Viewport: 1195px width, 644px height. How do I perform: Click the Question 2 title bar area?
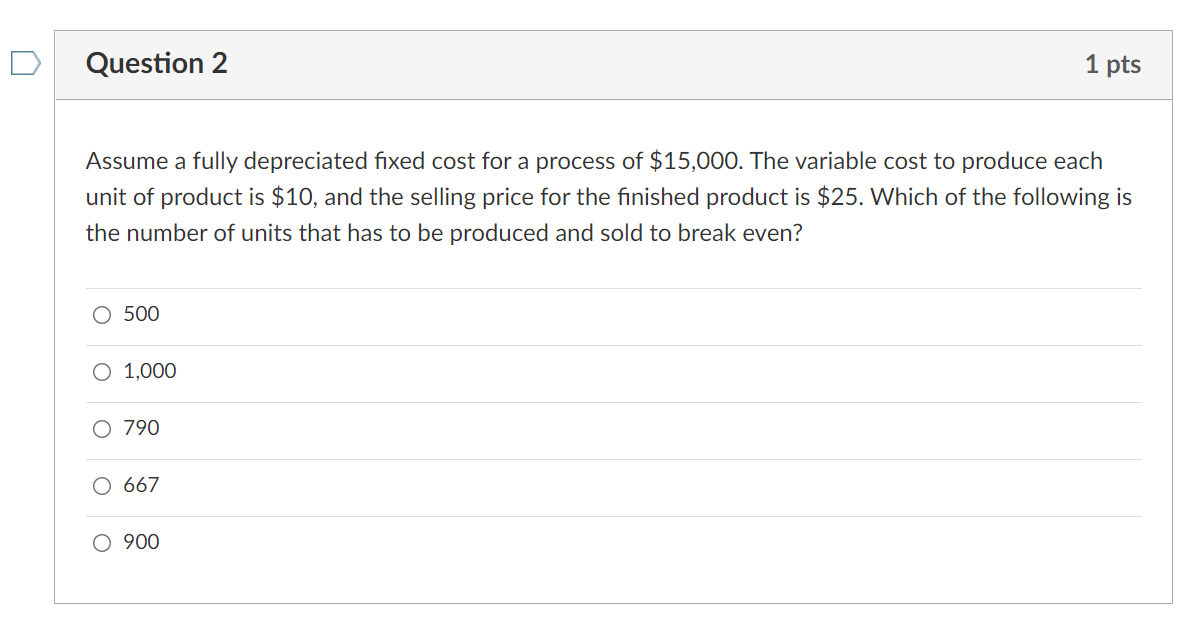(600, 63)
